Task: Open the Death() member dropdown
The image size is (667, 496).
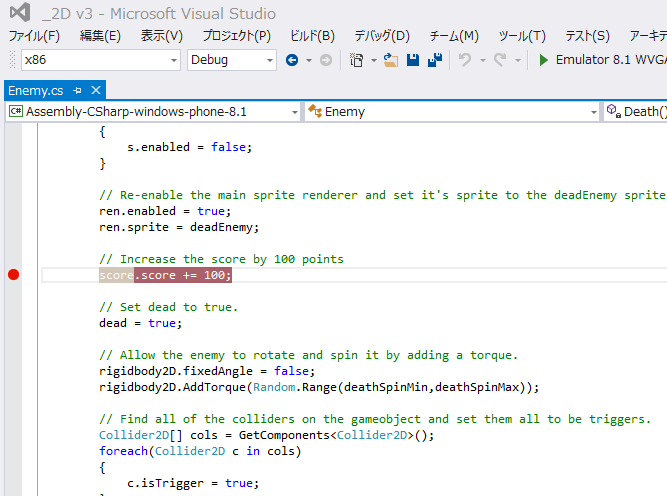Action: (636, 112)
